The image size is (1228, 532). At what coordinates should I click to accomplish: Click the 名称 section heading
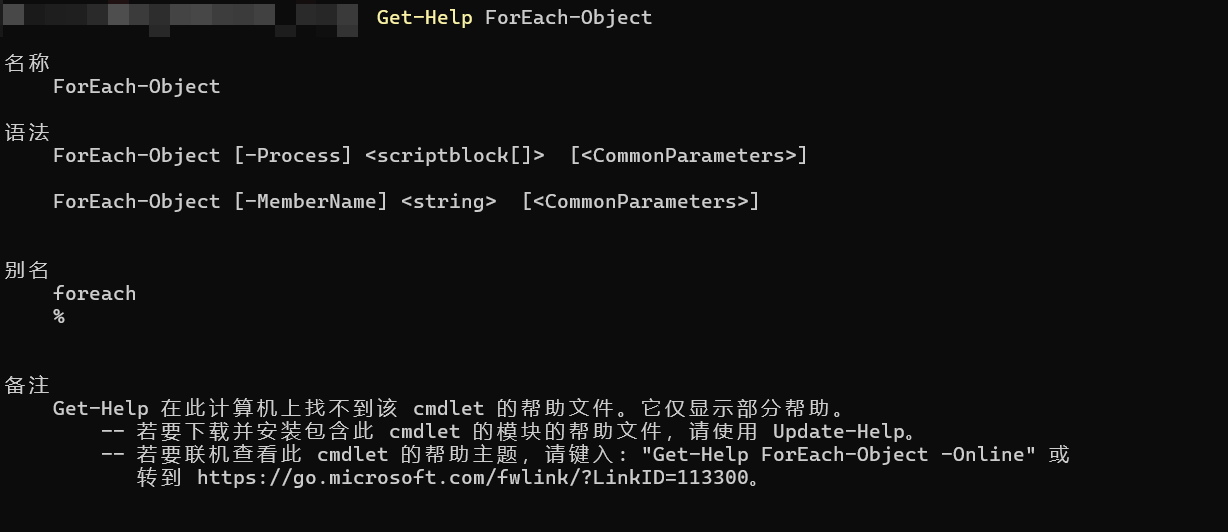coord(27,64)
